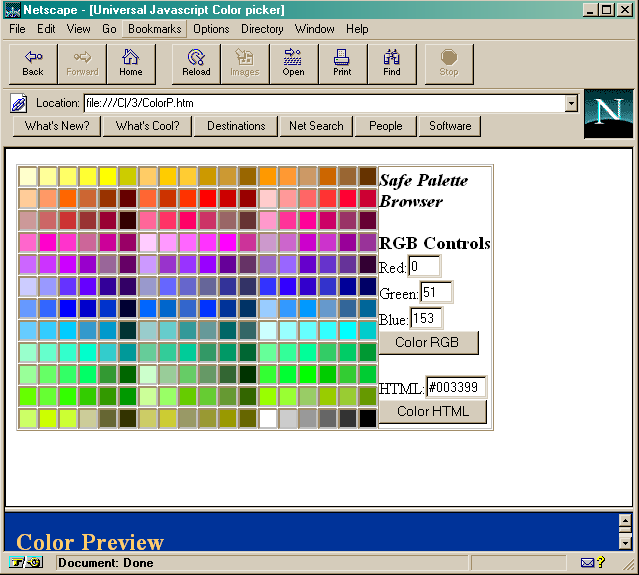Click the Color Preview heading
Screen dimensions: 639x575
90,542
